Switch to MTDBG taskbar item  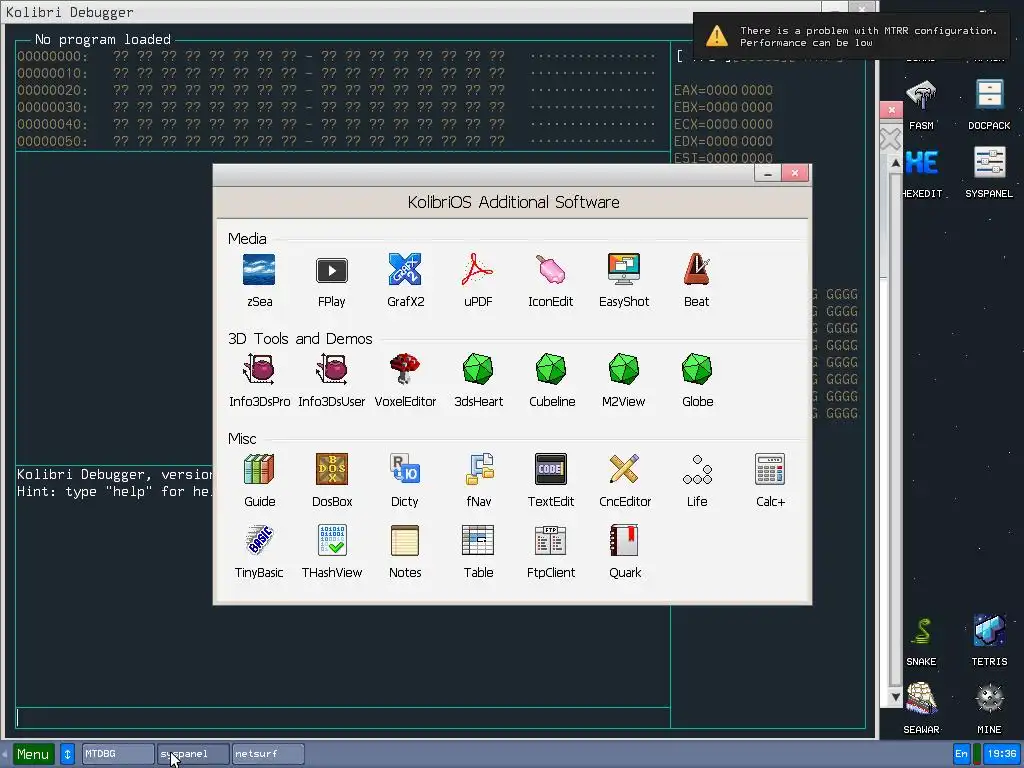(x=118, y=754)
